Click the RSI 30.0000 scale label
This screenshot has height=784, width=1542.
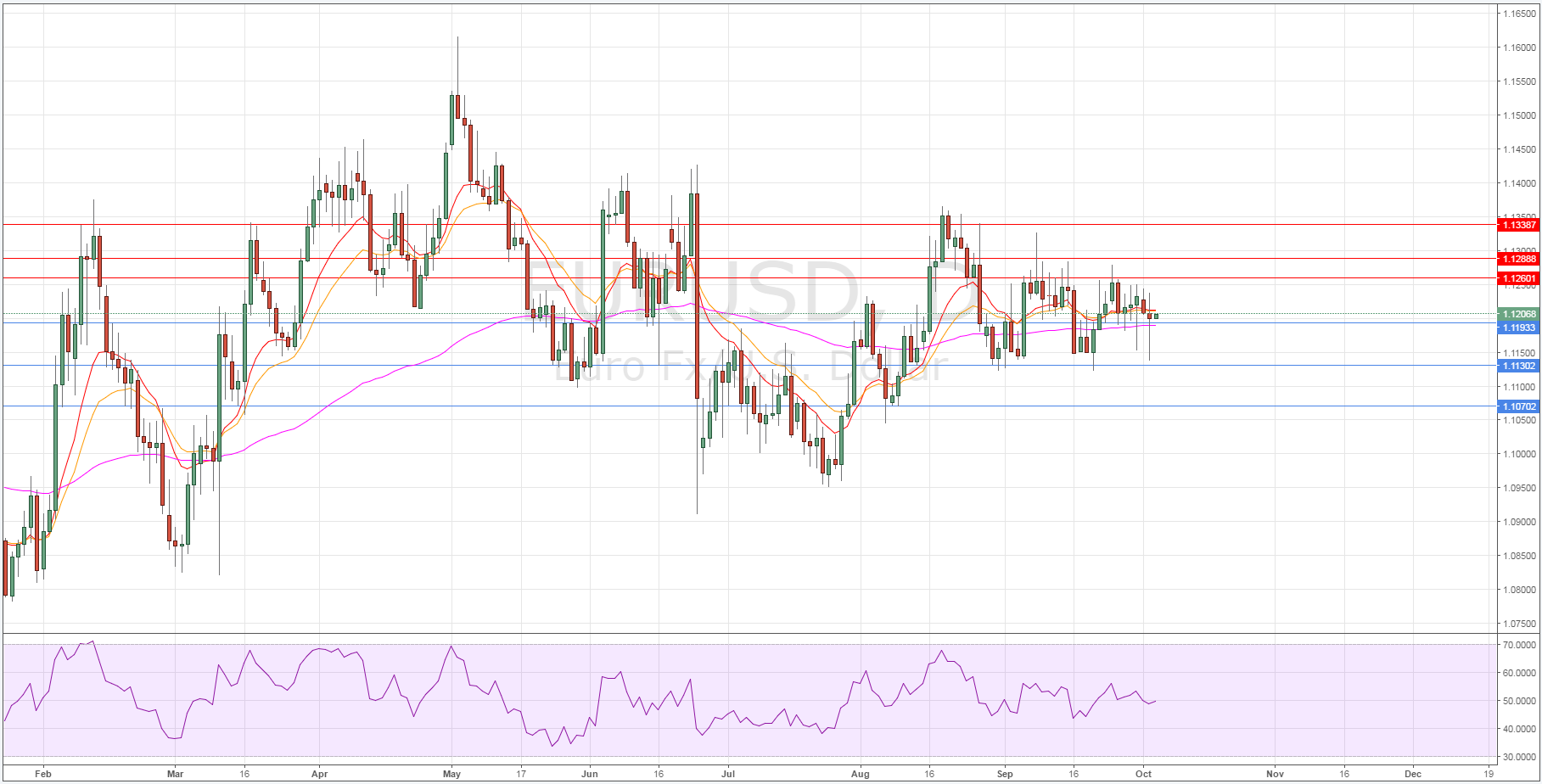point(1520,757)
